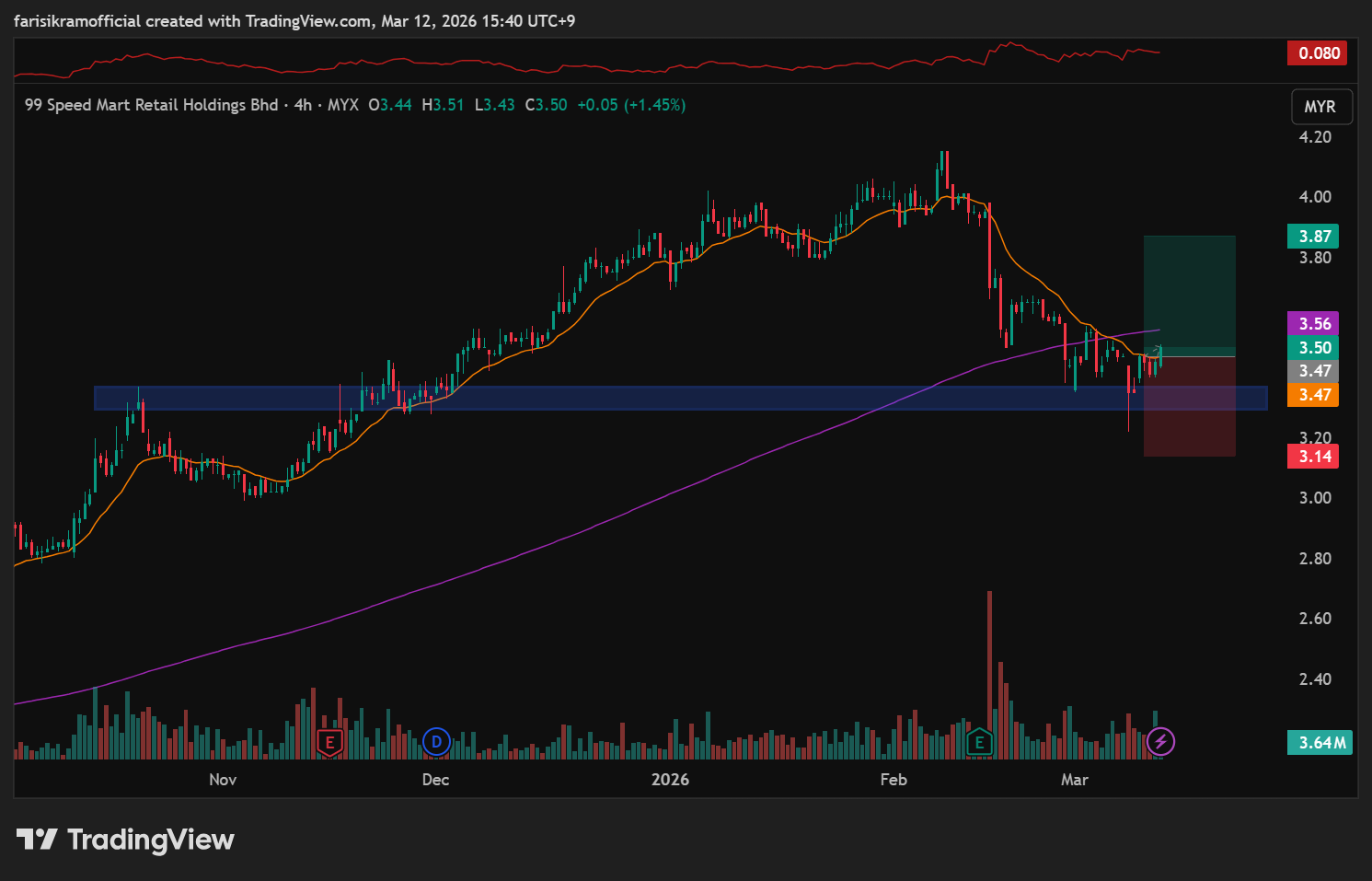Click the Mar label on time axis
Image resolution: width=1372 pixels, height=881 pixels.
(x=1075, y=780)
